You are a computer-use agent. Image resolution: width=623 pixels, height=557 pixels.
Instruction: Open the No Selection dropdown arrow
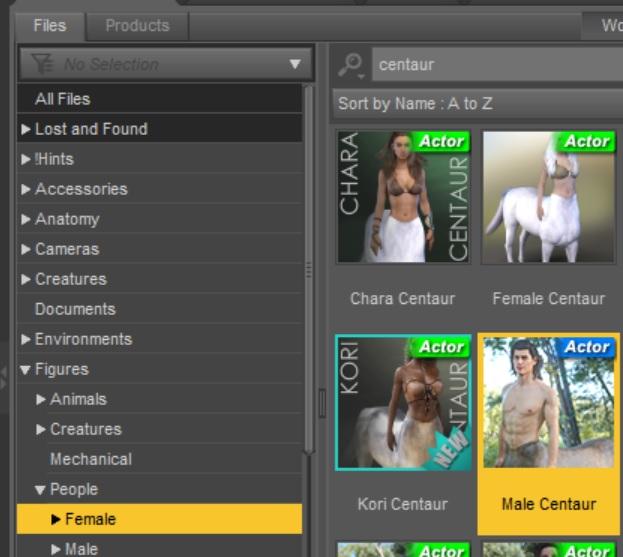(x=295, y=64)
